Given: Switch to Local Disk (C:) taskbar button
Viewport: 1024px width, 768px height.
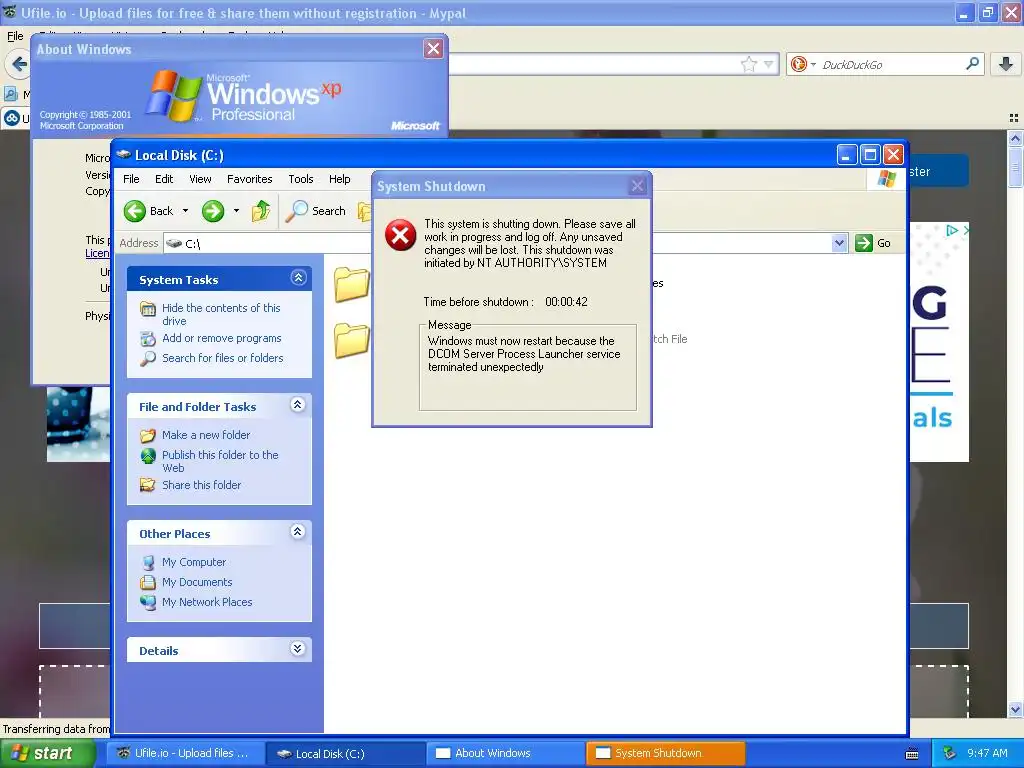Looking at the screenshot, I should coord(346,754).
